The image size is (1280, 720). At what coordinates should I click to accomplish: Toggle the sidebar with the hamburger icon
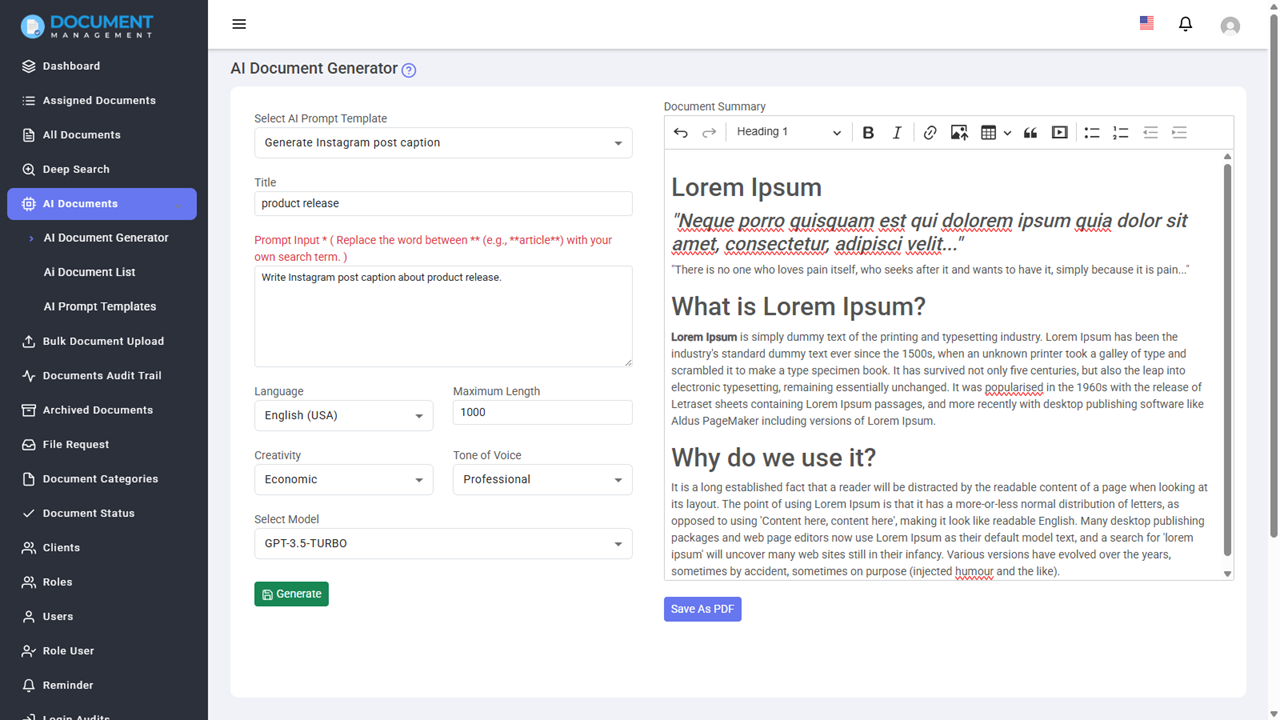(x=239, y=24)
